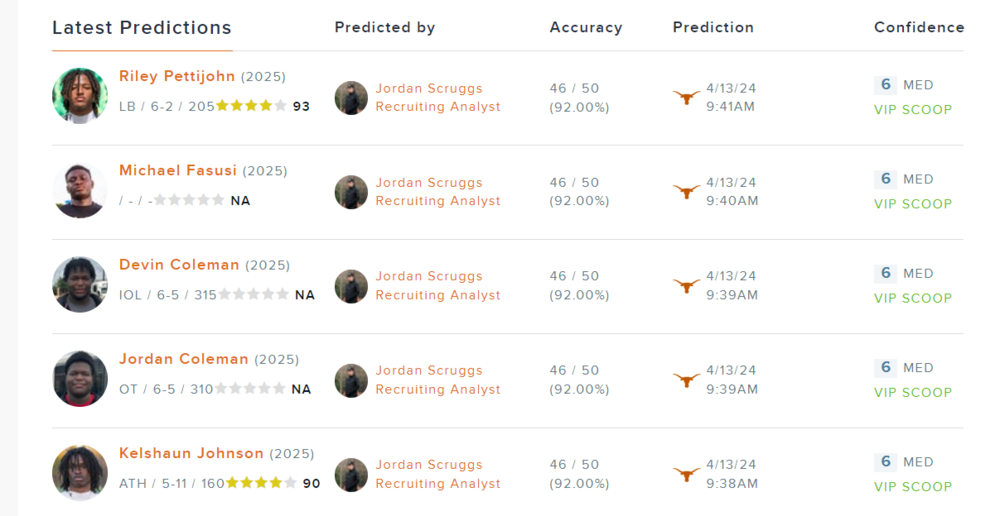Click analyst avatar in Devin Coleman row
The width and height of the screenshot is (1000, 516).
pos(351,286)
